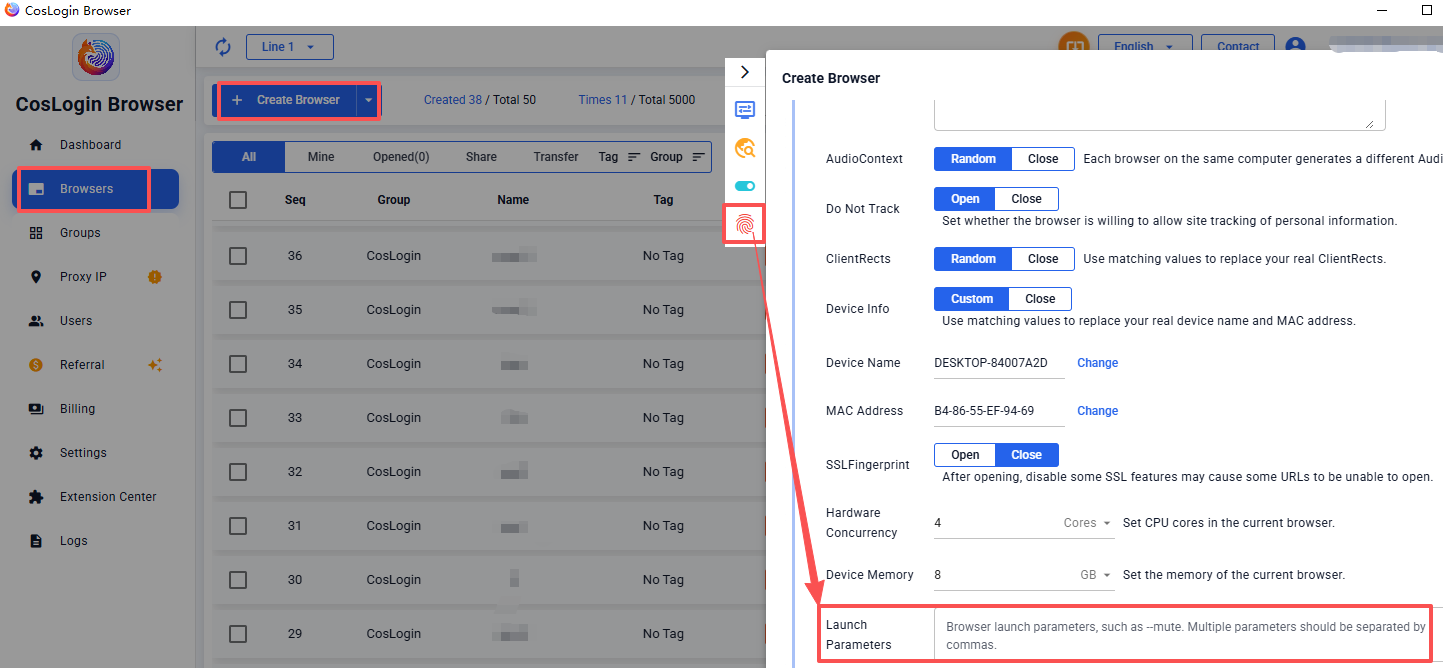
Task: Click Change next to Device Name
Action: click(1097, 363)
